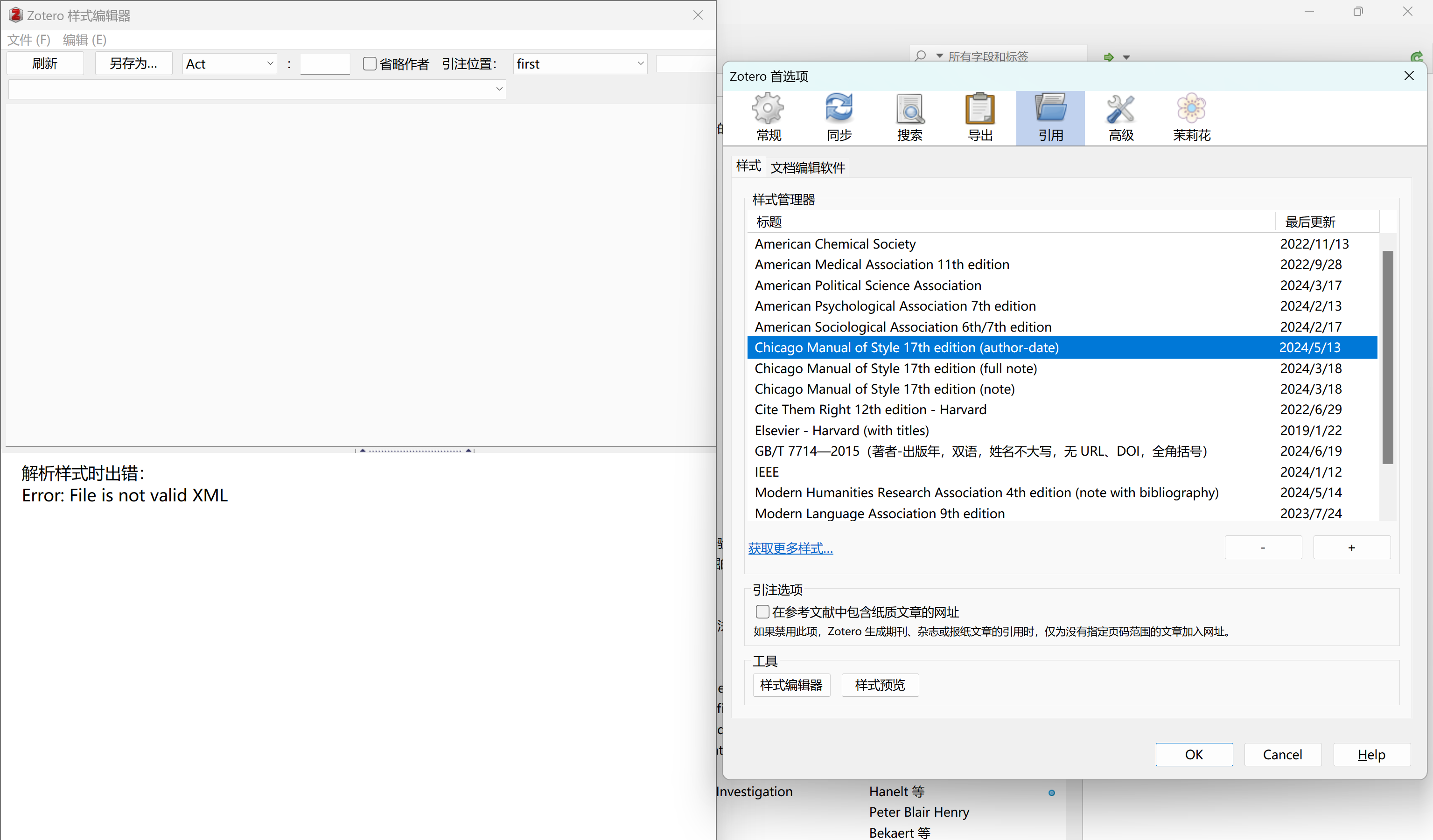Screen dimensions: 1433x840
Task: Click the green arrow locate icon
Action: (1108, 57)
